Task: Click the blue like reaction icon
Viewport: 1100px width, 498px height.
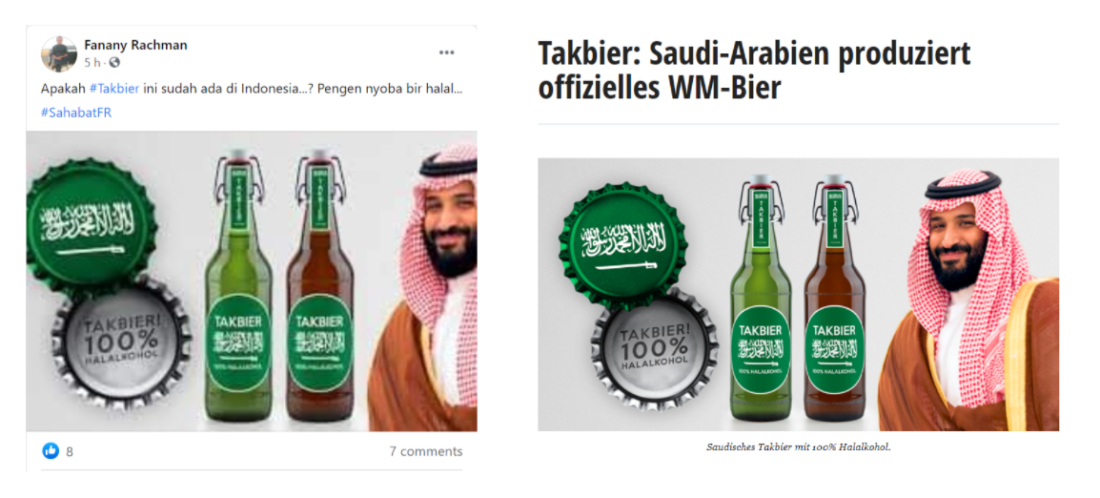Action: pos(51,451)
